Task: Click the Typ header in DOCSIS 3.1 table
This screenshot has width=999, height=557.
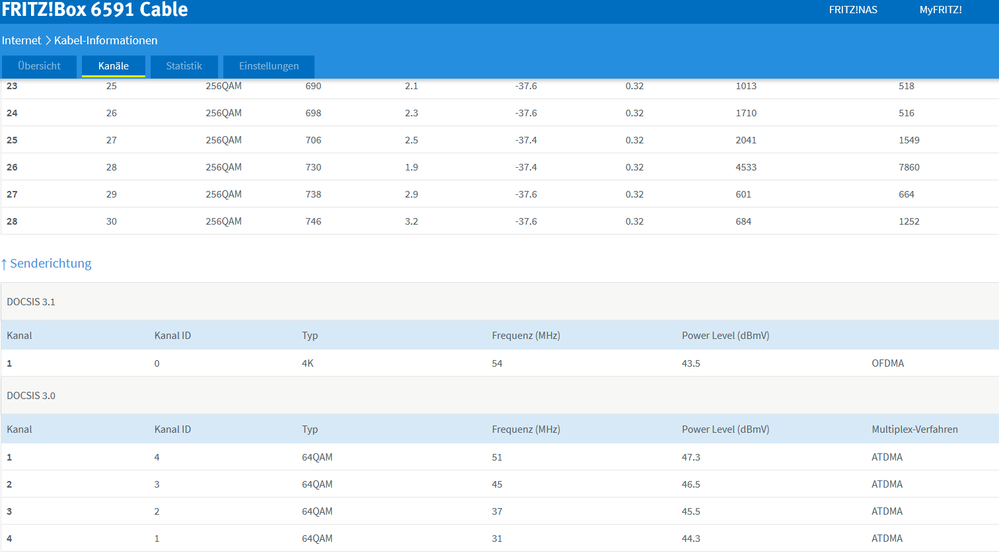Action: point(310,336)
